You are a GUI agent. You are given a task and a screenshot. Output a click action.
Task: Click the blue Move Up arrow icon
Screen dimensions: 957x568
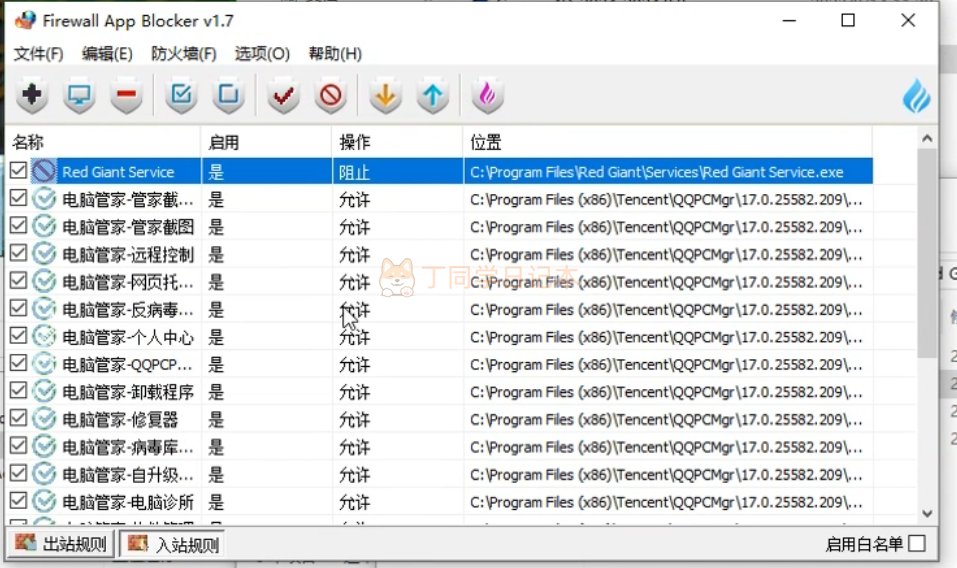coord(433,95)
